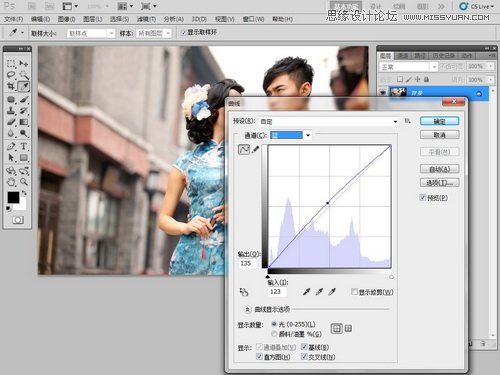Select the 3D Rotate tool
Viewport: 500px width, 375px height.
11,171
